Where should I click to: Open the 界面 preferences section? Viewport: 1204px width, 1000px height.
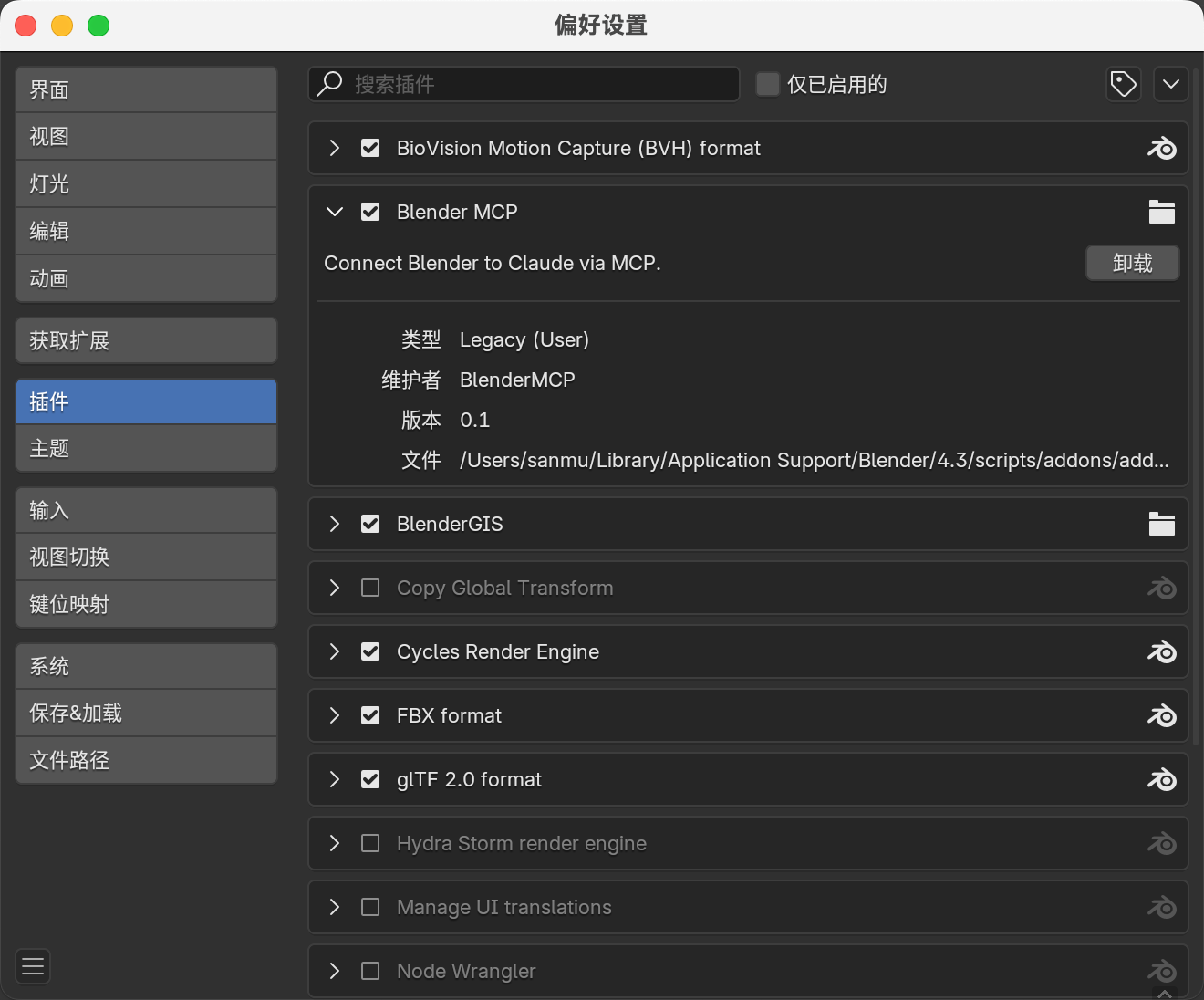(146, 89)
